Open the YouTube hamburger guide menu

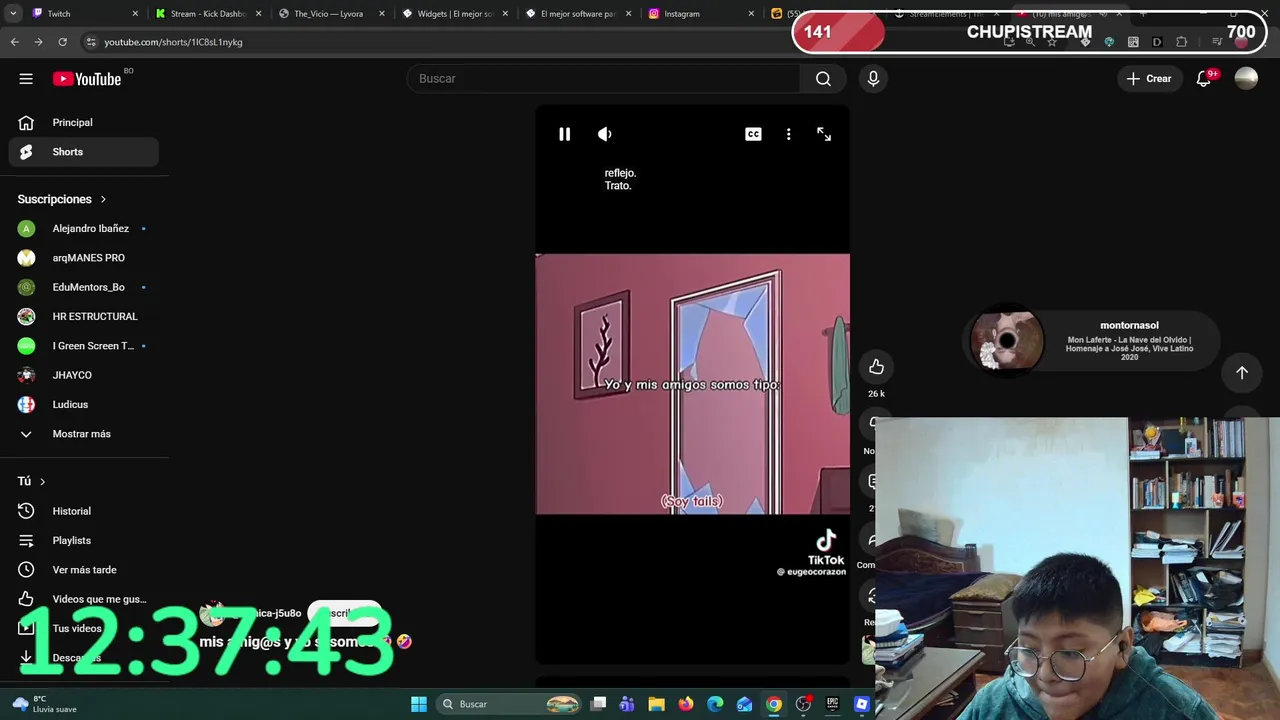pos(26,79)
